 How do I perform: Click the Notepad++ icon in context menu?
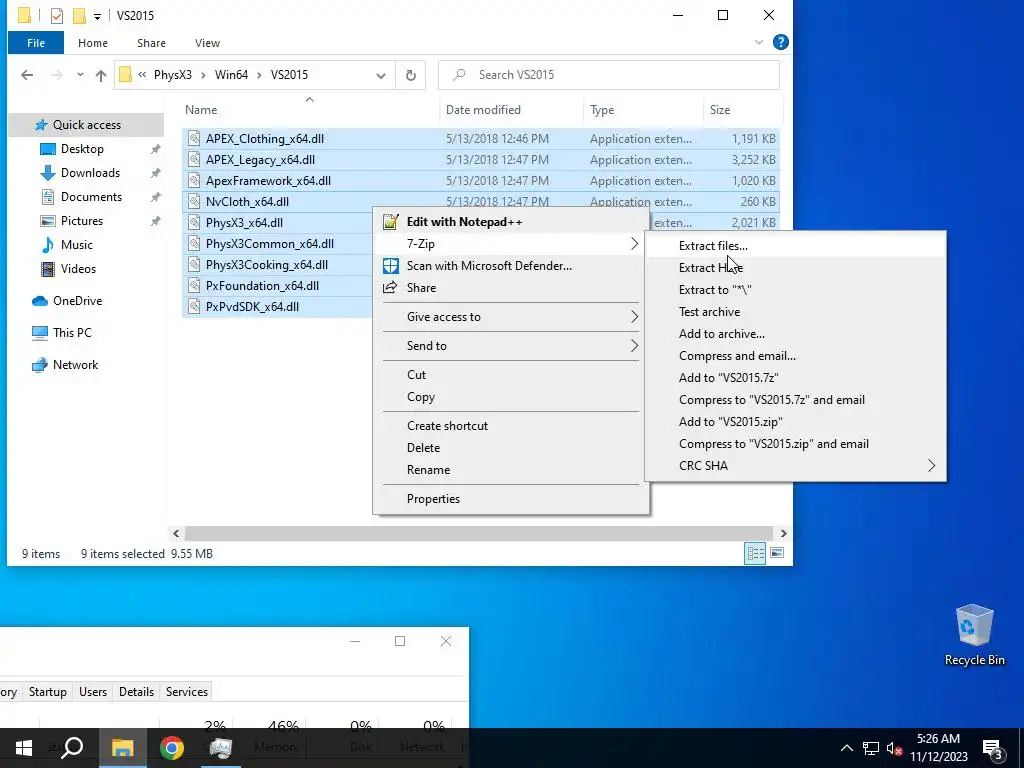pos(391,222)
